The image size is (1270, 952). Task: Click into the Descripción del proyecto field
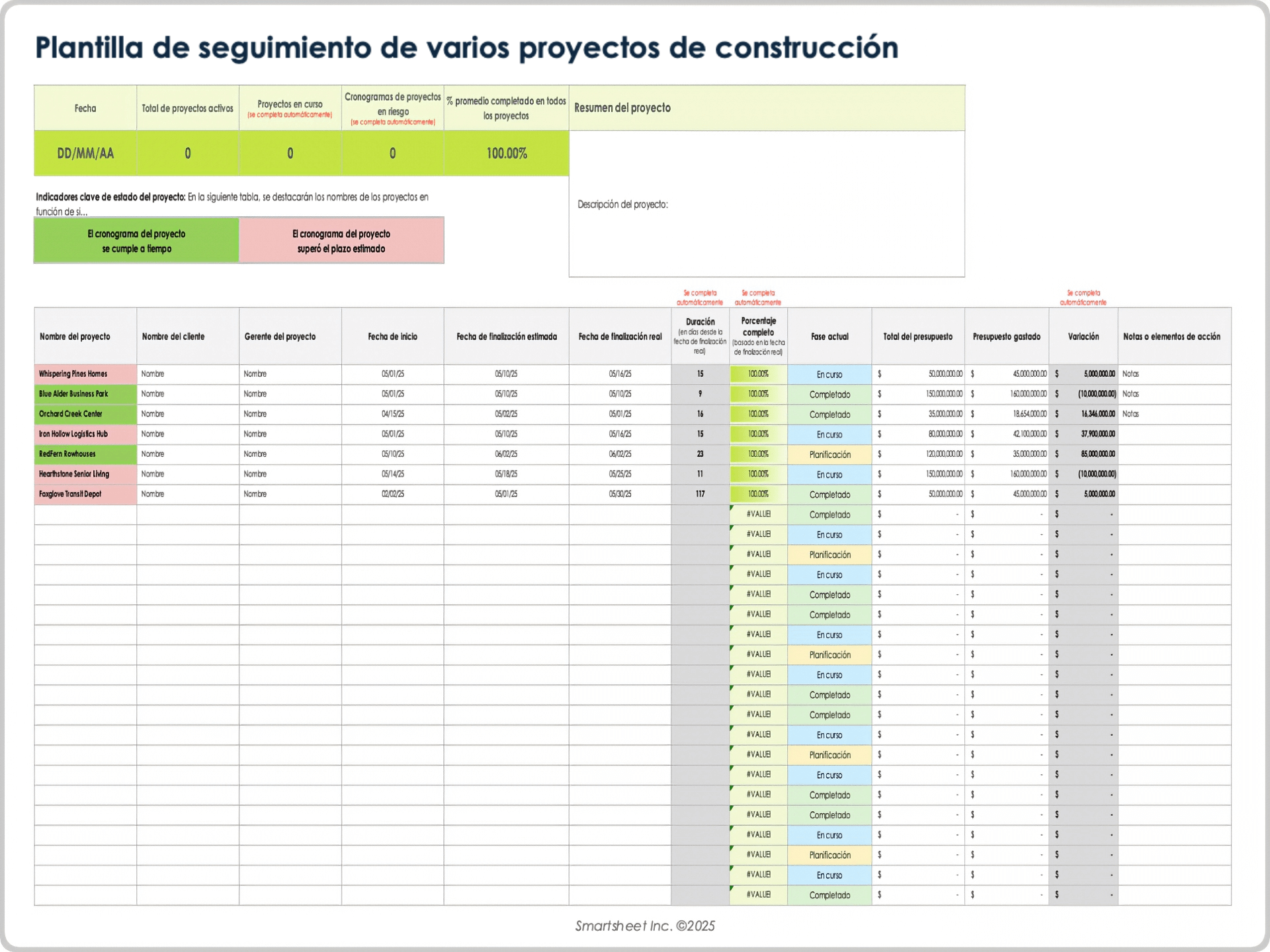[767, 204]
